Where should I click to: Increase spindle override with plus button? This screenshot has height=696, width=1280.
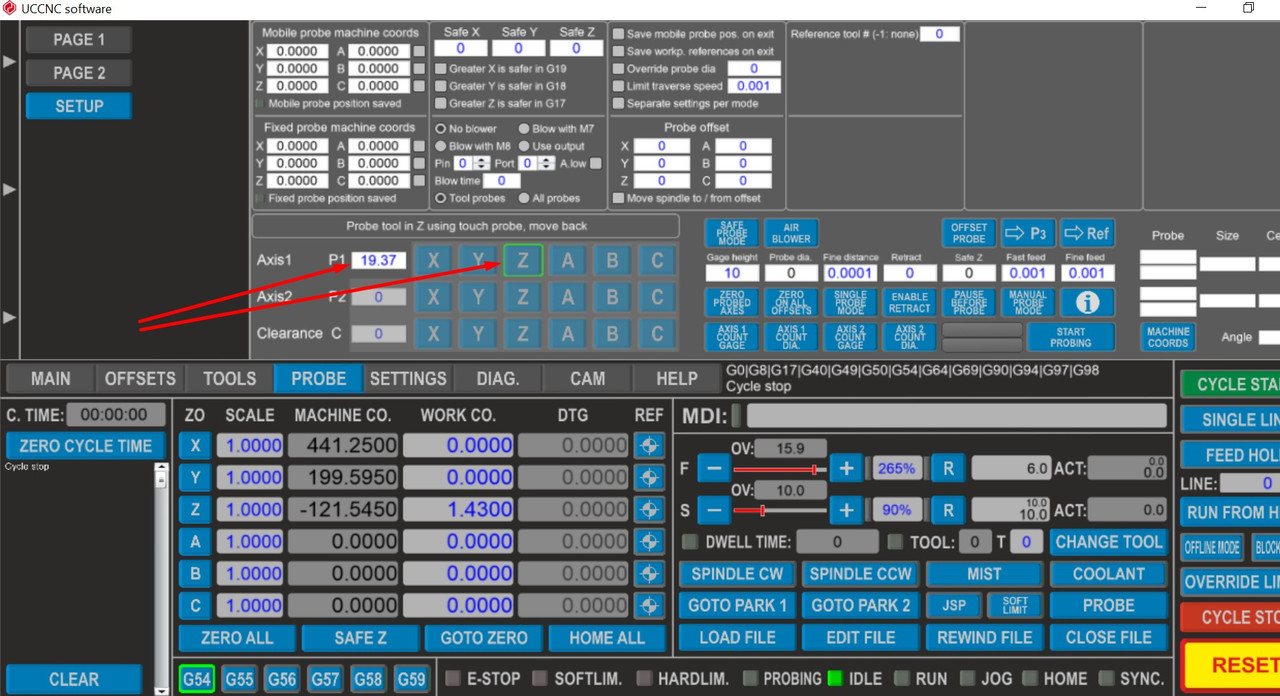click(x=846, y=510)
